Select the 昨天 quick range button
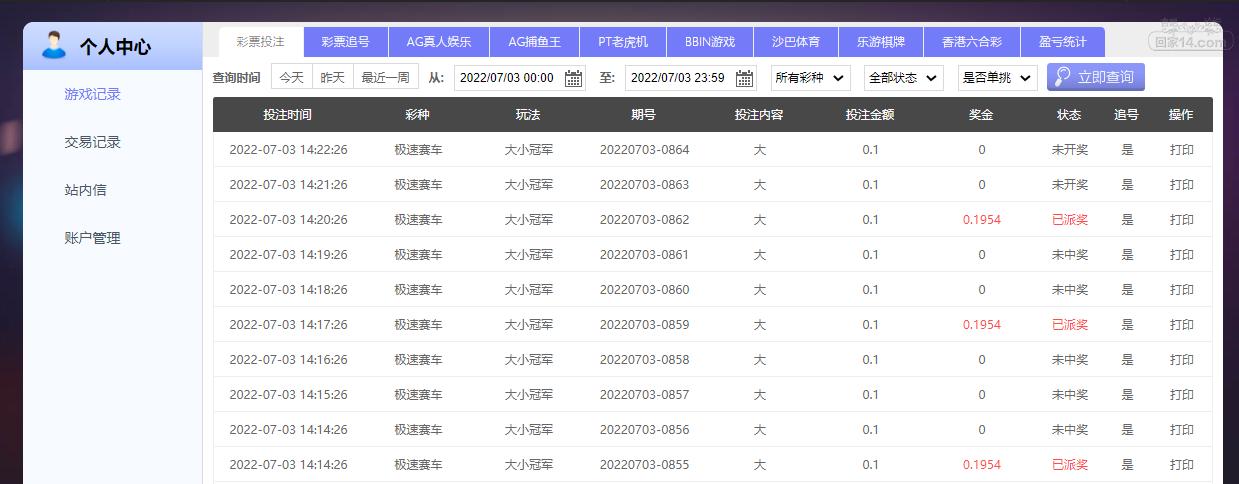This screenshot has width=1239, height=484. pyautogui.click(x=333, y=77)
